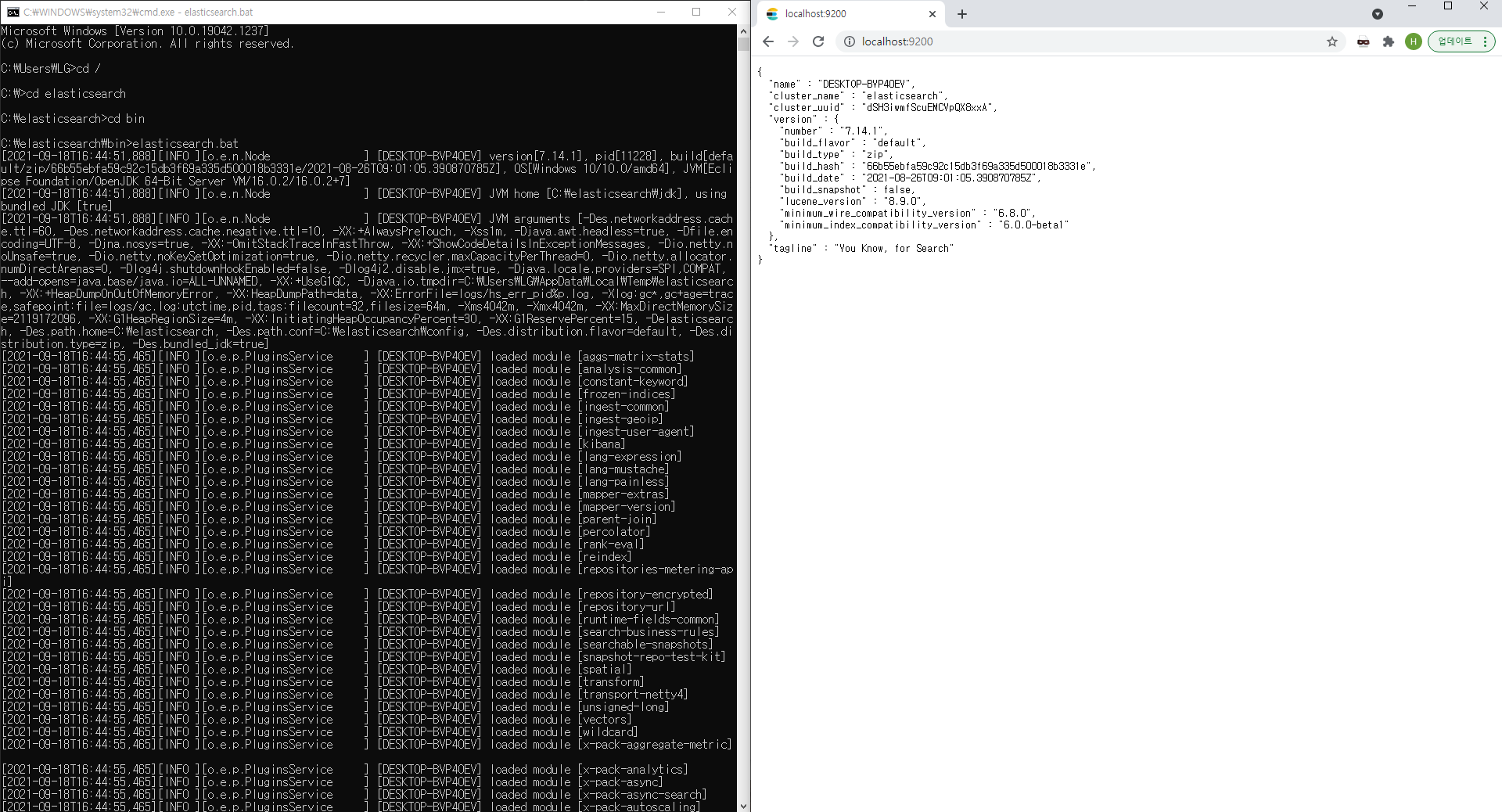
Task: Open a new Chrome tab
Action: pyautogui.click(x=962, y=14)
